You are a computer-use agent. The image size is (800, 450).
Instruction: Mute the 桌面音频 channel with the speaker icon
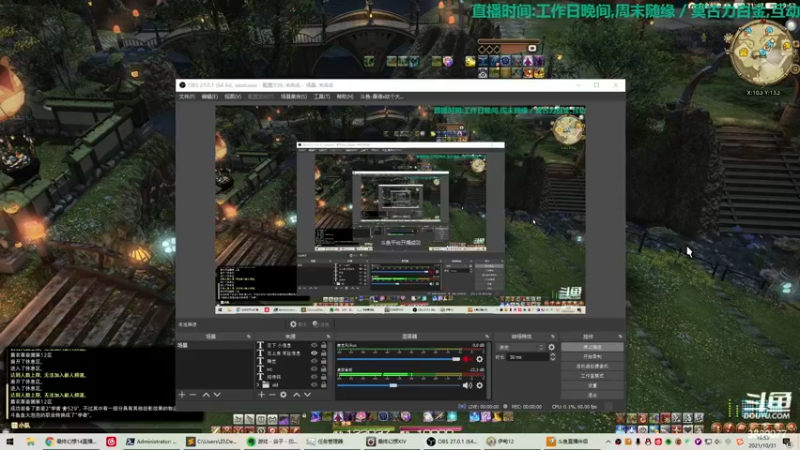click(x=467, y=385)
